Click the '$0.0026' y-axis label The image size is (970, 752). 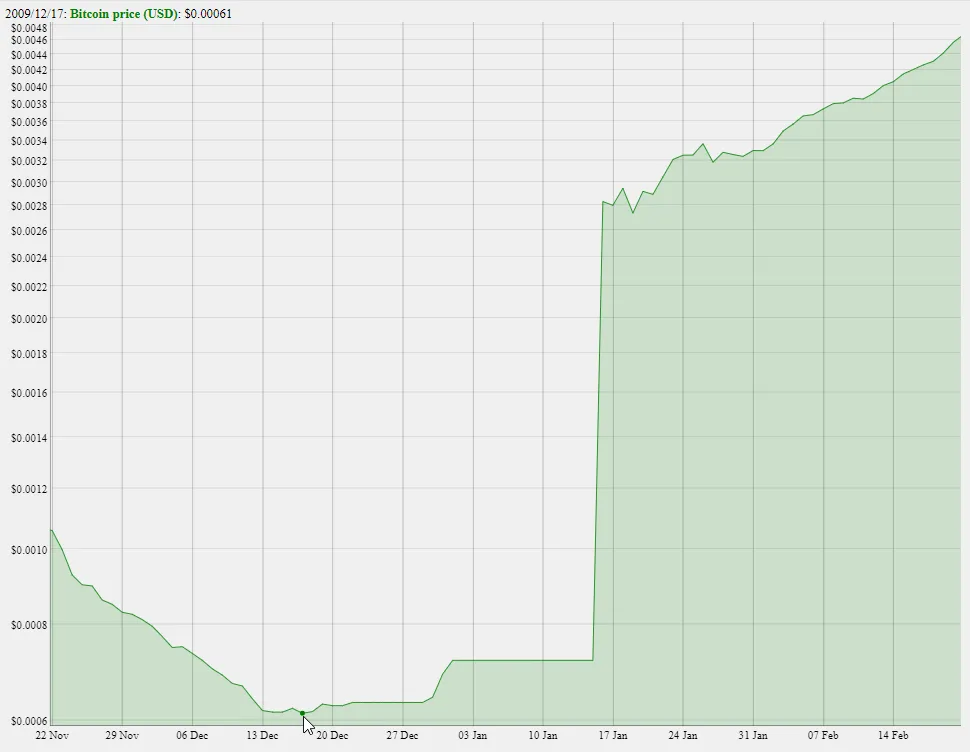coord(29,231)
